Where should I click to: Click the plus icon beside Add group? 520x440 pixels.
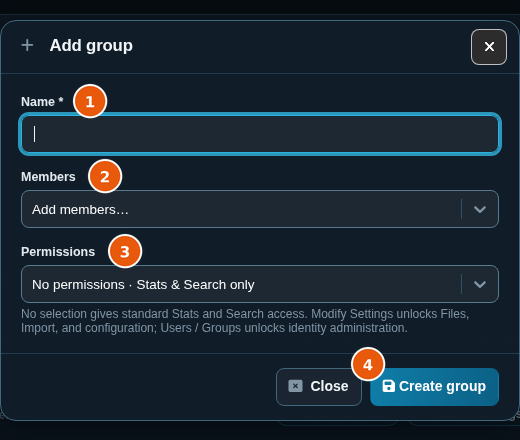click(27, 45)
